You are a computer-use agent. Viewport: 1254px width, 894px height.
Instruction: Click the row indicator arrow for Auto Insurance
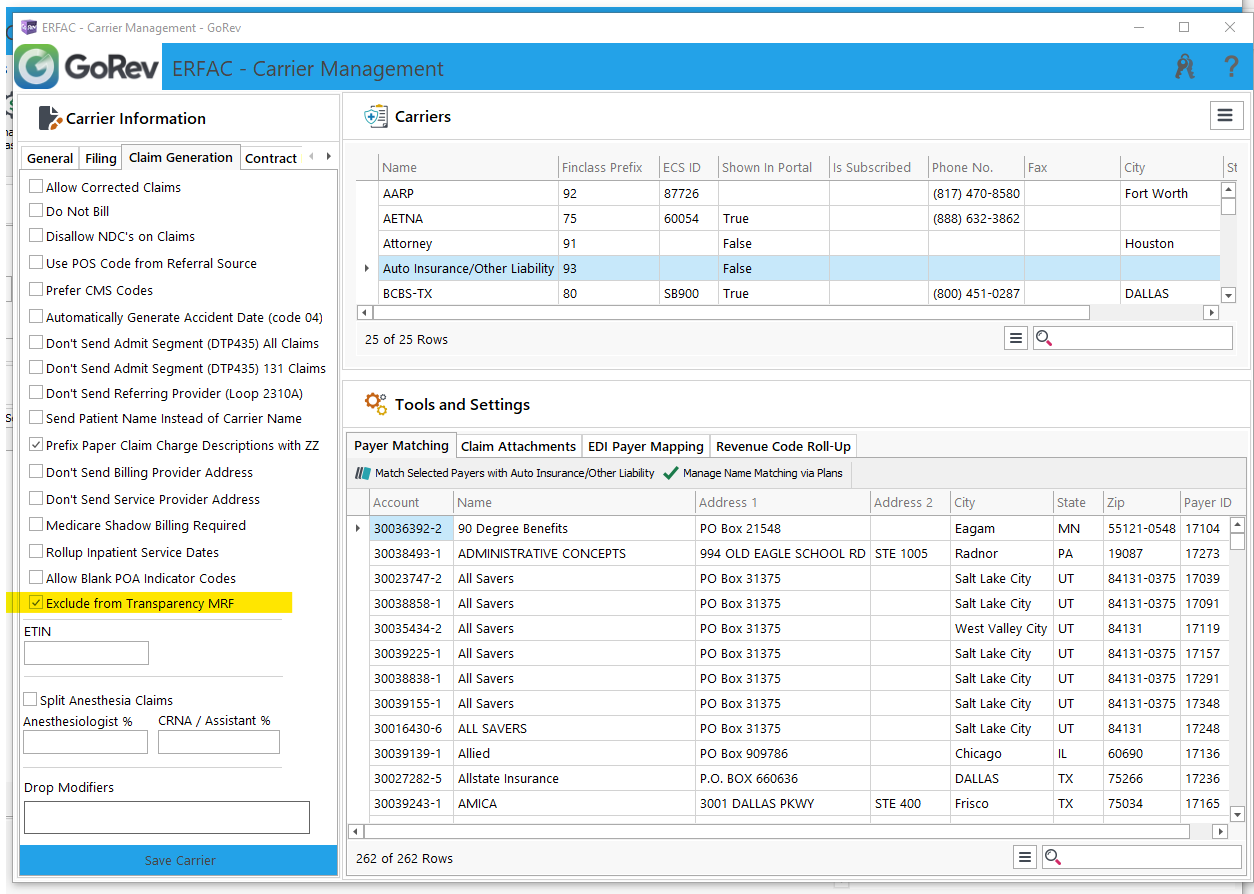coord(366,268)
